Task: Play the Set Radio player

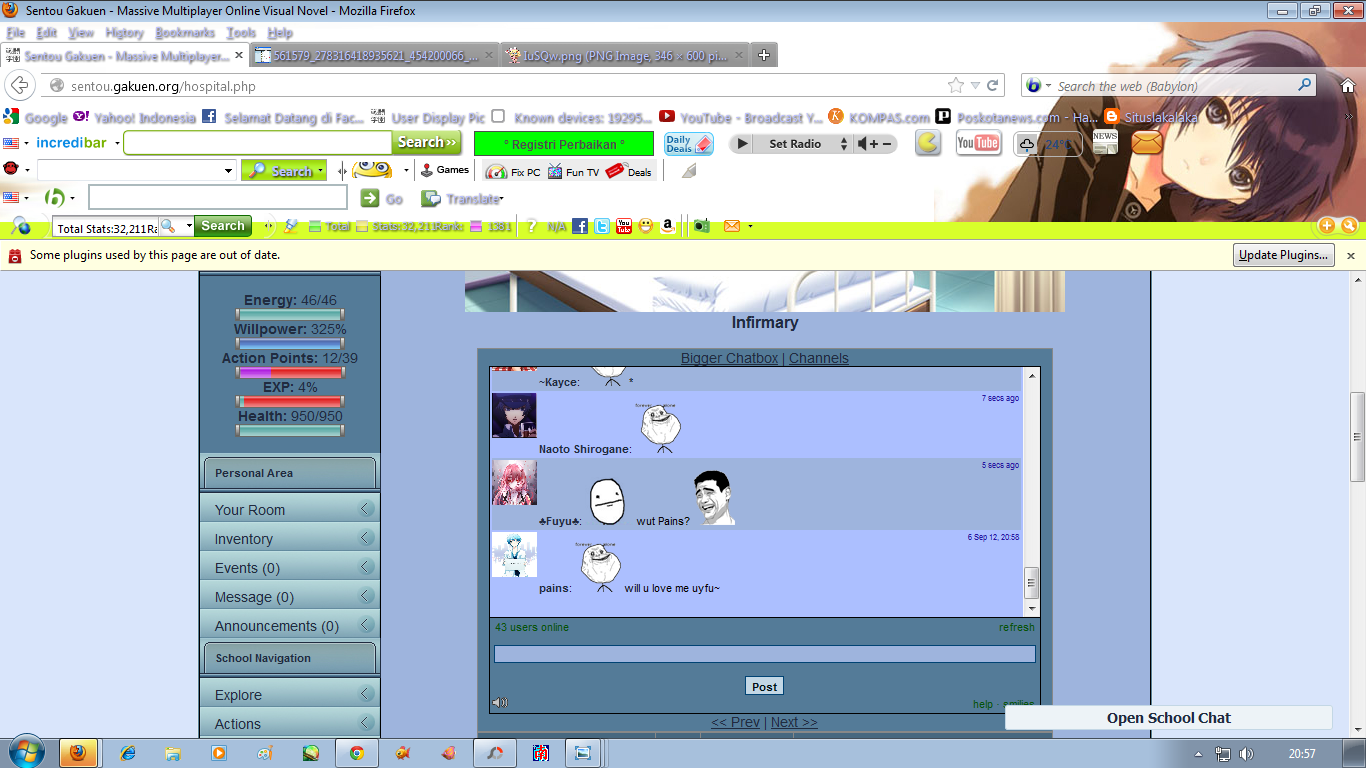Action: coord(742,144)
